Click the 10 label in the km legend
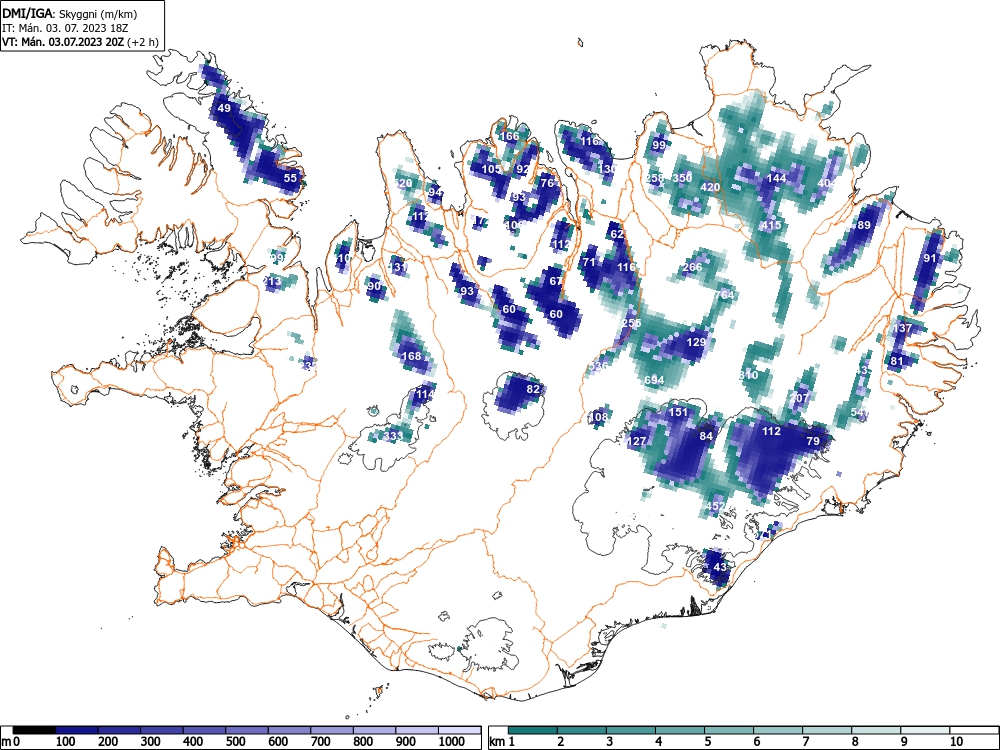The image size is (1000, 750). (x=956, y=742)
